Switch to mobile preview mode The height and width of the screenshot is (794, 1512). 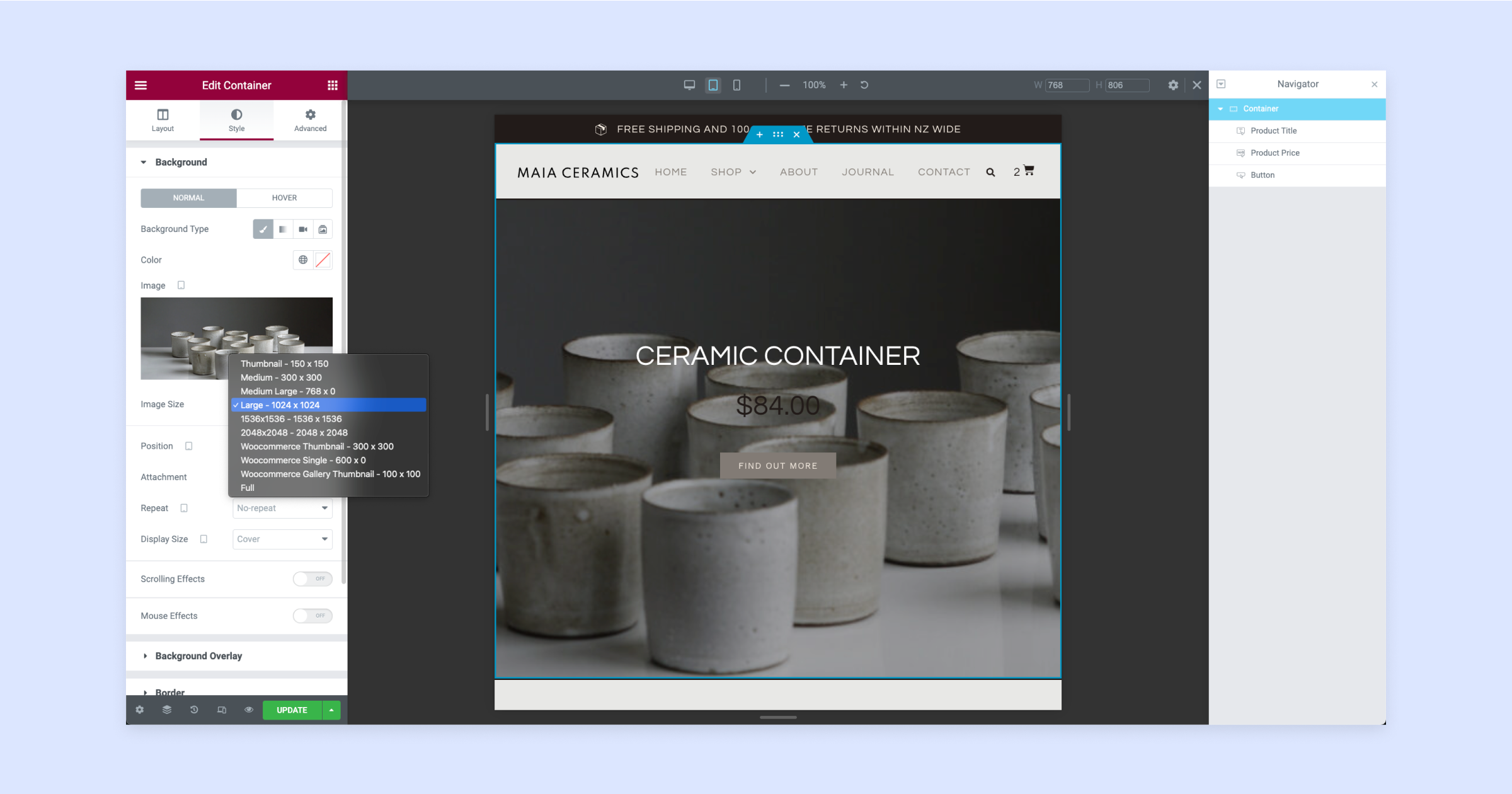pos(736,85)
